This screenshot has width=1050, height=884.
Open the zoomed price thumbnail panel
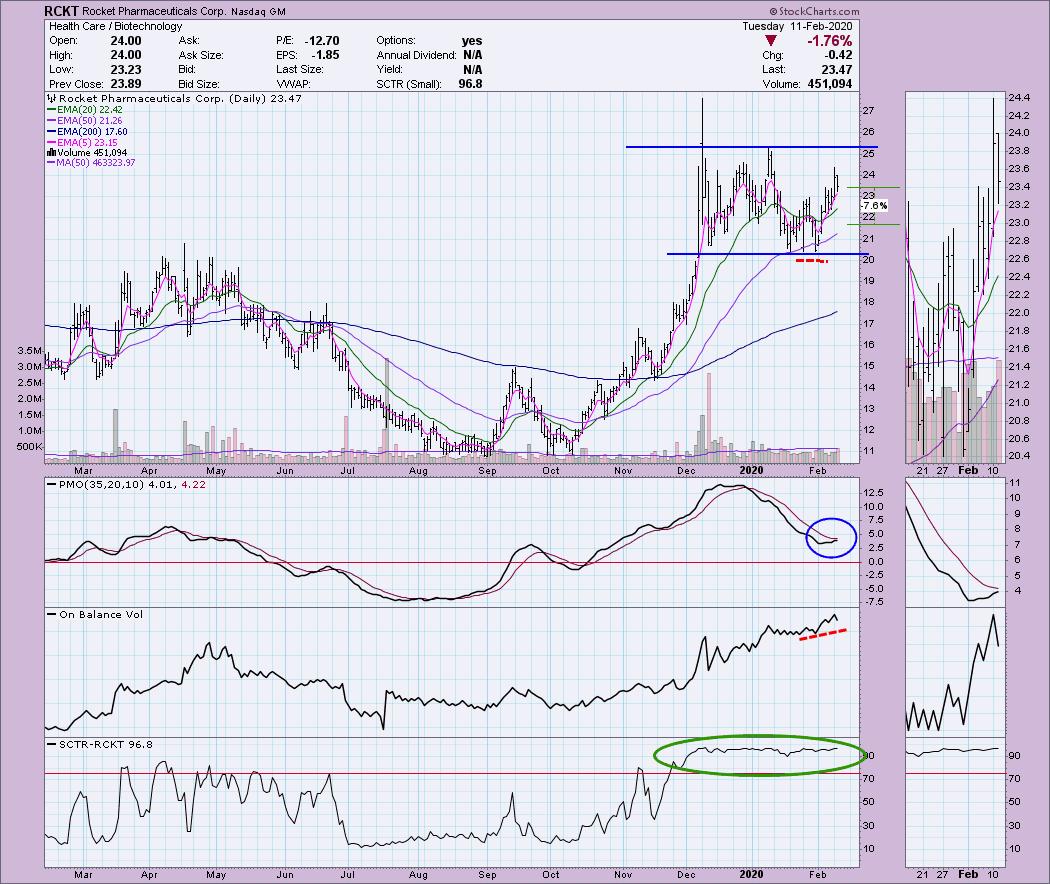pyautogui.click(x=956, y=277)
